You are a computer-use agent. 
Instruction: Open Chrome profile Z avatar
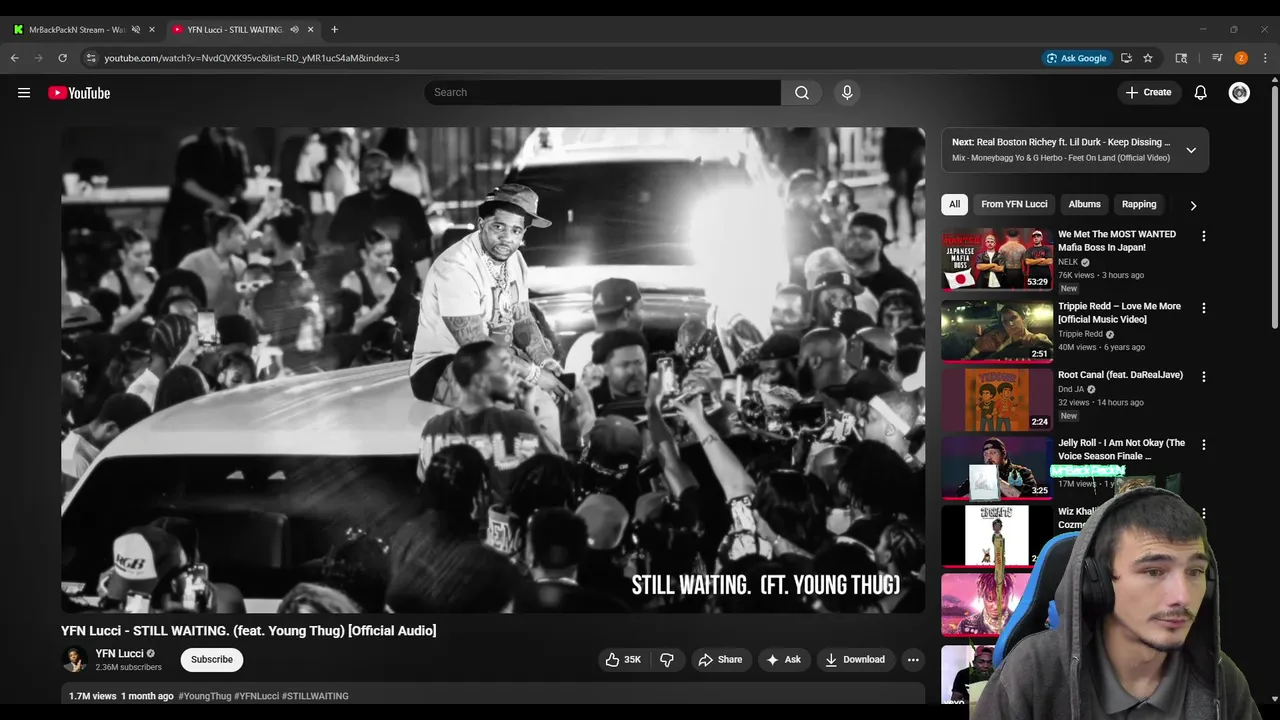click(x=1241, y=58)
